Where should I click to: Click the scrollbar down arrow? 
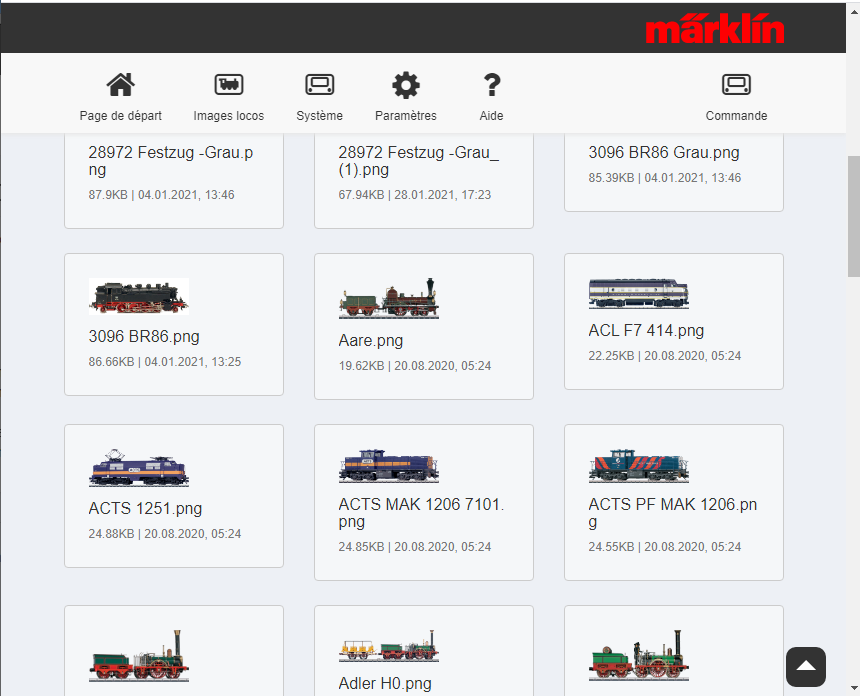tap(853, 688)
